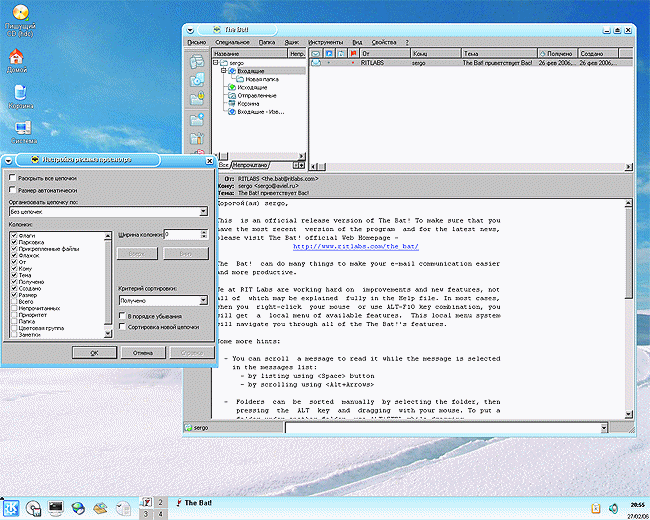Image resolution: width=650 pixels, height=520 pixels.
Task: Open the CD writer desktop icon
Action: (x=20, y=12)
